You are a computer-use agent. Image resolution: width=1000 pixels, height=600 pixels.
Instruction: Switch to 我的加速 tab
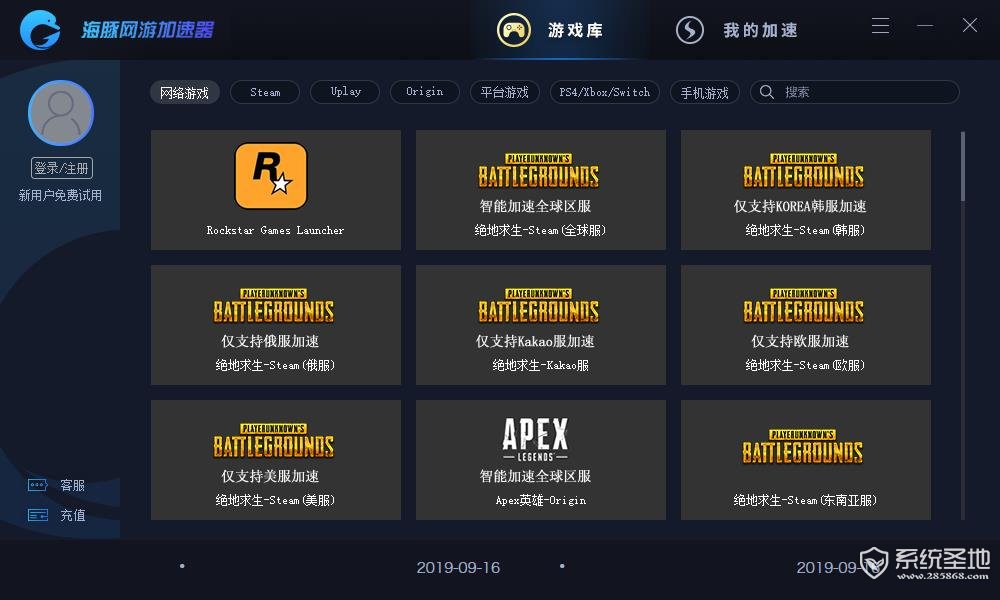click(737, 30)
